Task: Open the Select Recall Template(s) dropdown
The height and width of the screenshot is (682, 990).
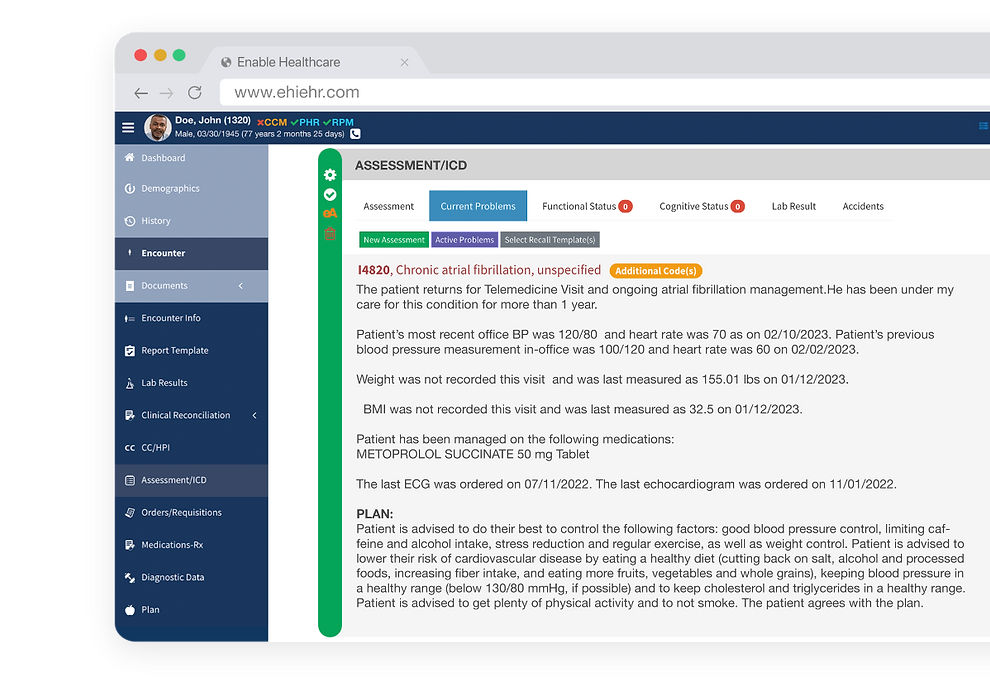Action: click(552, 239)
